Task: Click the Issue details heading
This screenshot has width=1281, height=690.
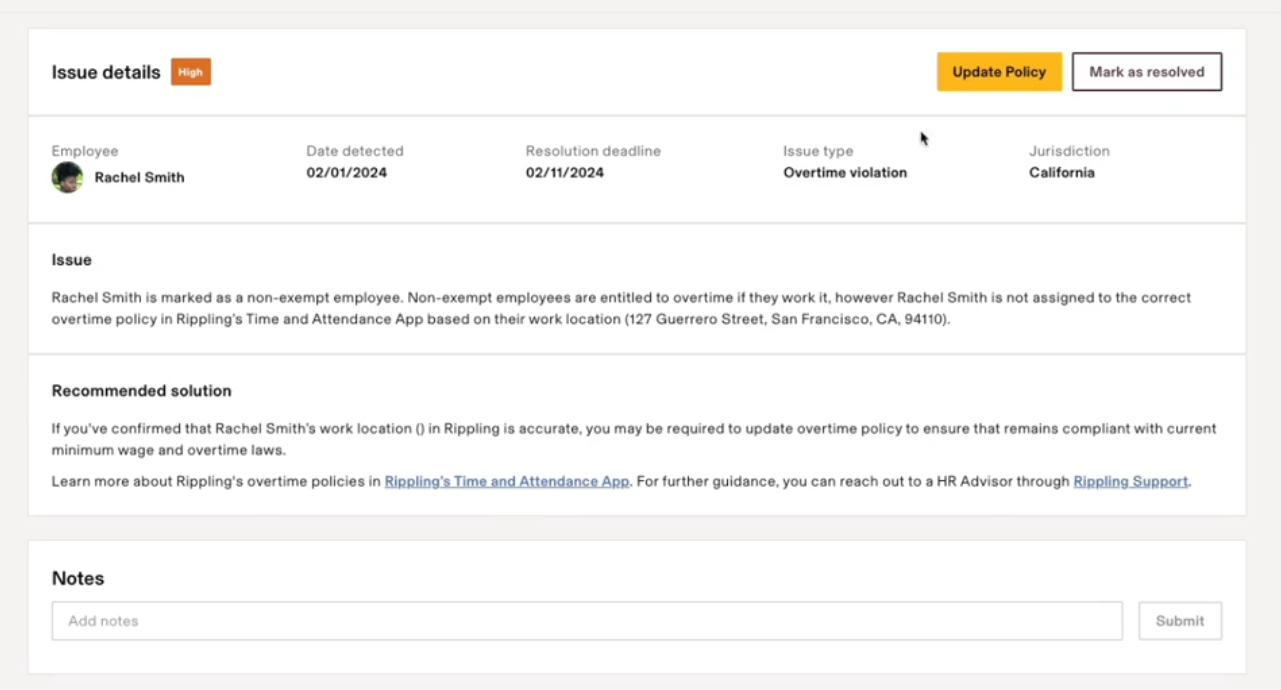Action: point(106,72)
